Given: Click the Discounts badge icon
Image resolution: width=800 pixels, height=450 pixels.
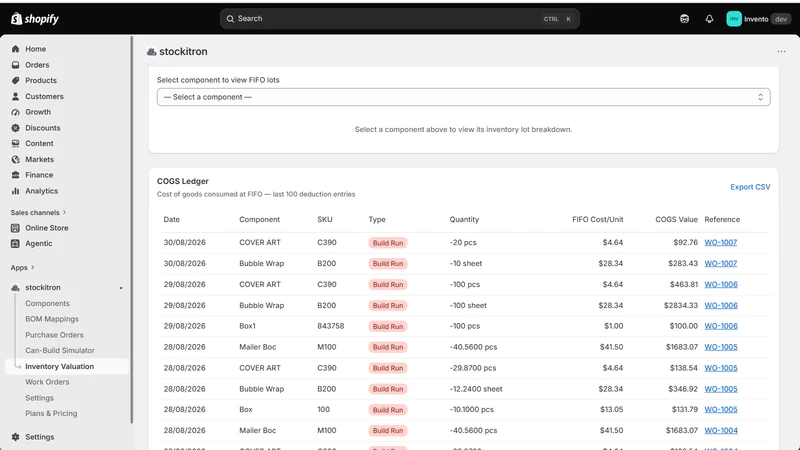Looking at the screenshot, I should [15, 128].
